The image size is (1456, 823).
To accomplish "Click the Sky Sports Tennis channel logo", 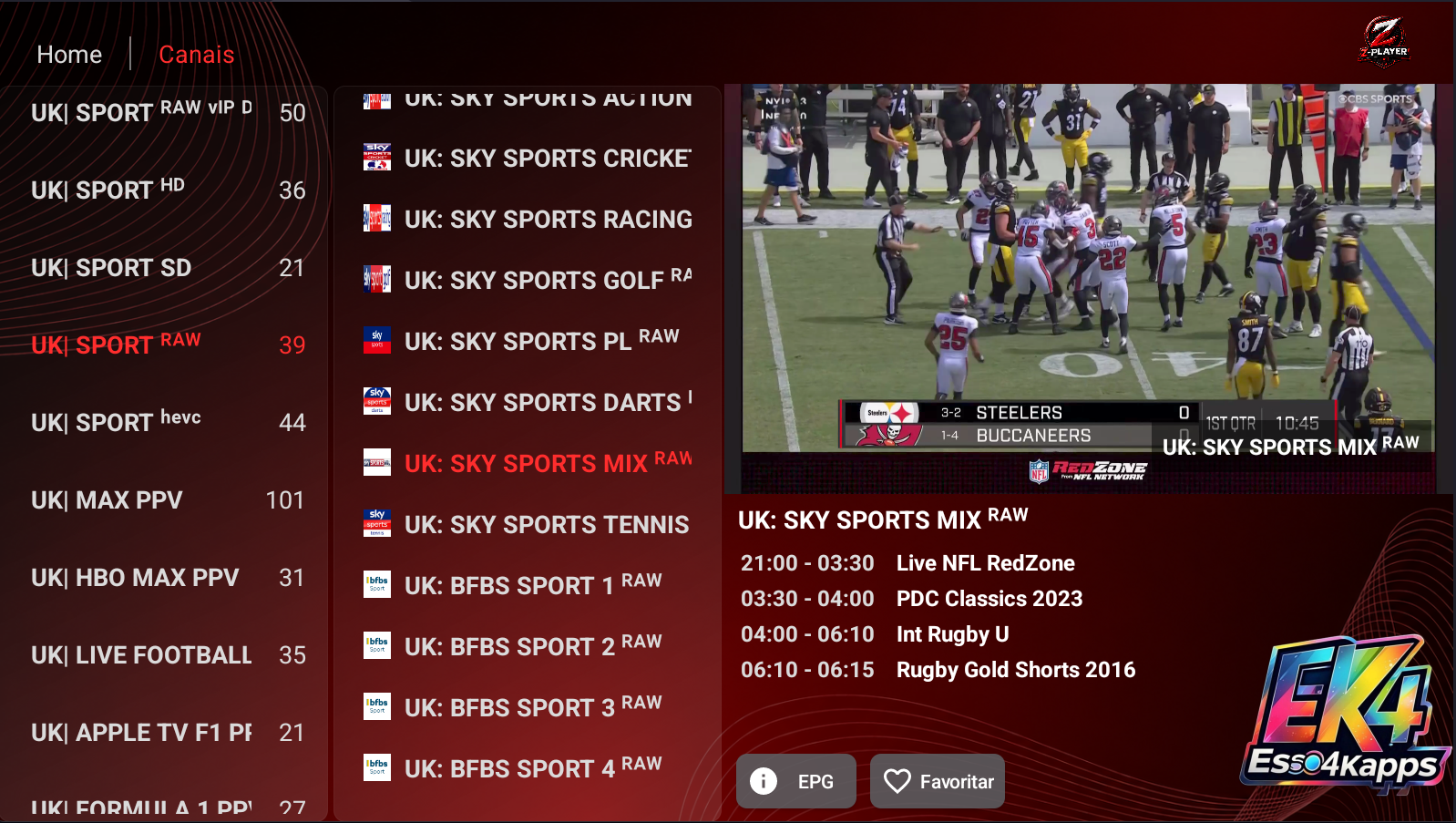I will click(377, 524).
